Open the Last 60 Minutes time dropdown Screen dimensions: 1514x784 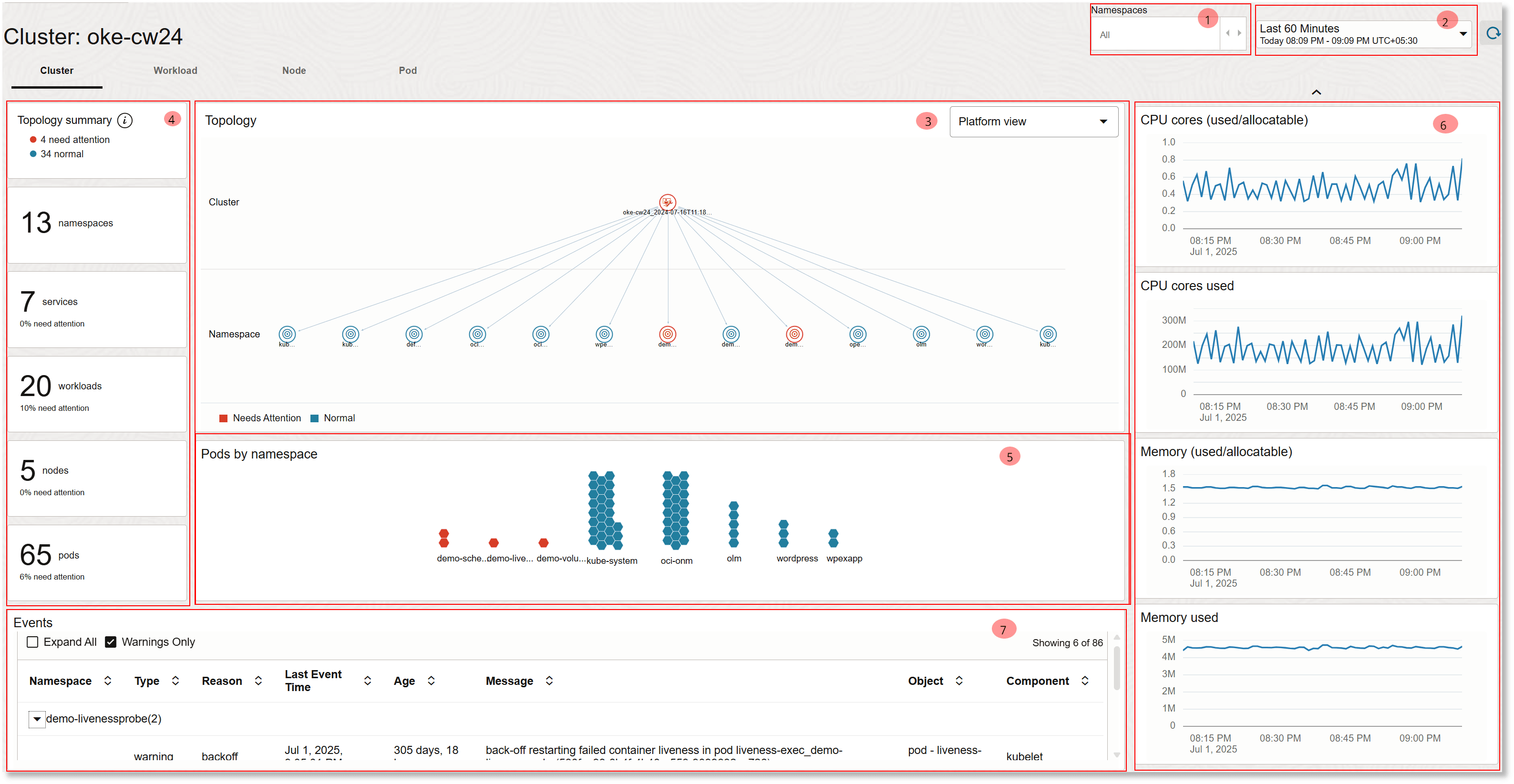tap(1363, 34)
